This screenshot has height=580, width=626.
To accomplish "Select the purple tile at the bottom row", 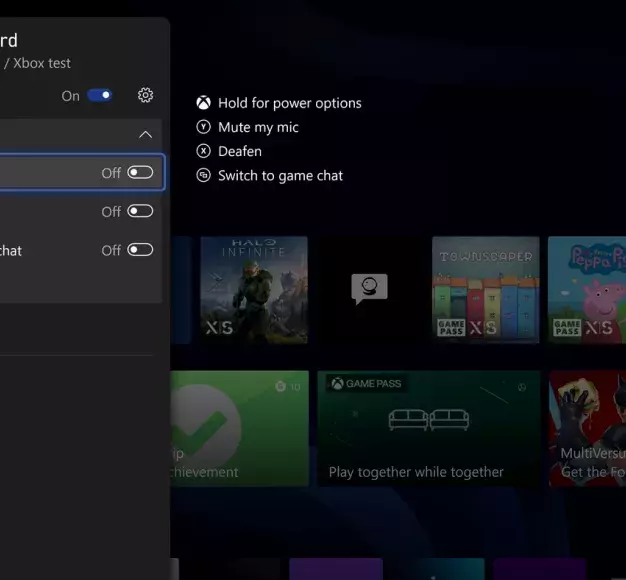I will [x=336, y=569].
